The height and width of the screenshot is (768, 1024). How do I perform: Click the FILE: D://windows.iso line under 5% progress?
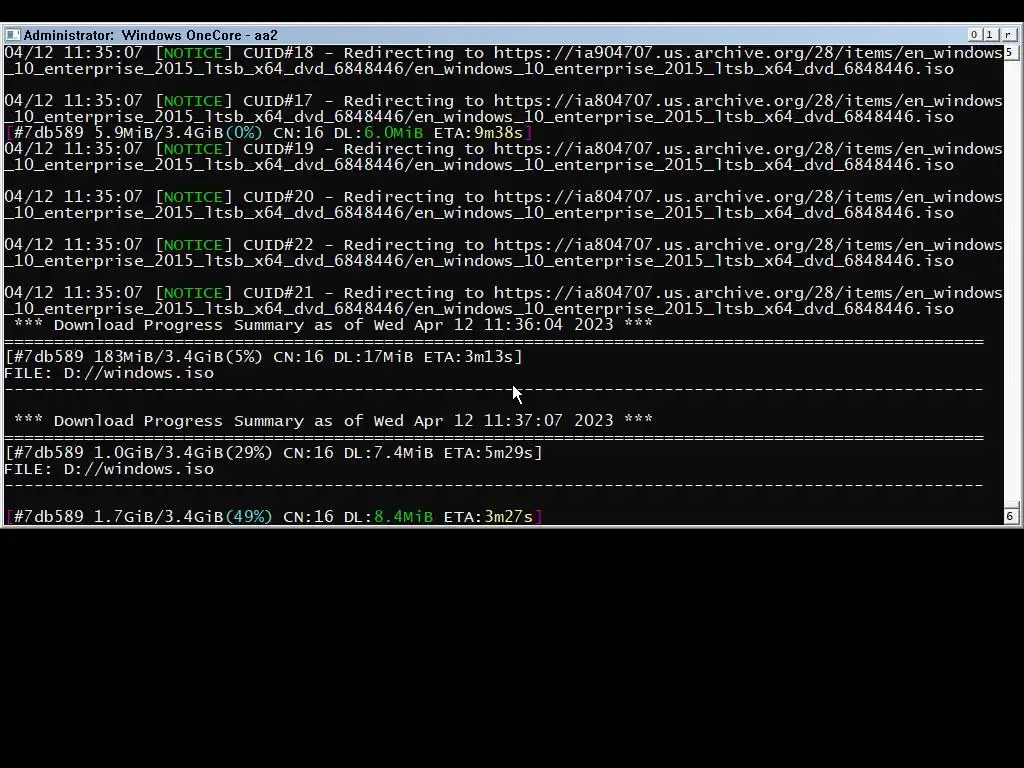(x=109, y=373)
